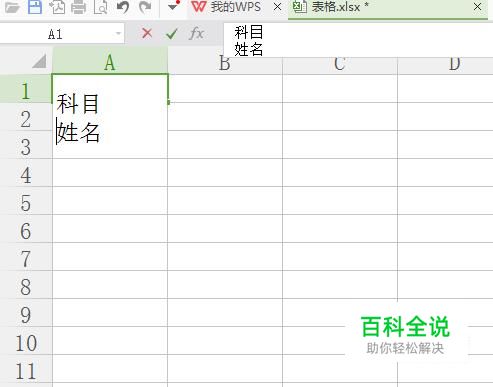Select row 3 header

point(26,145)
